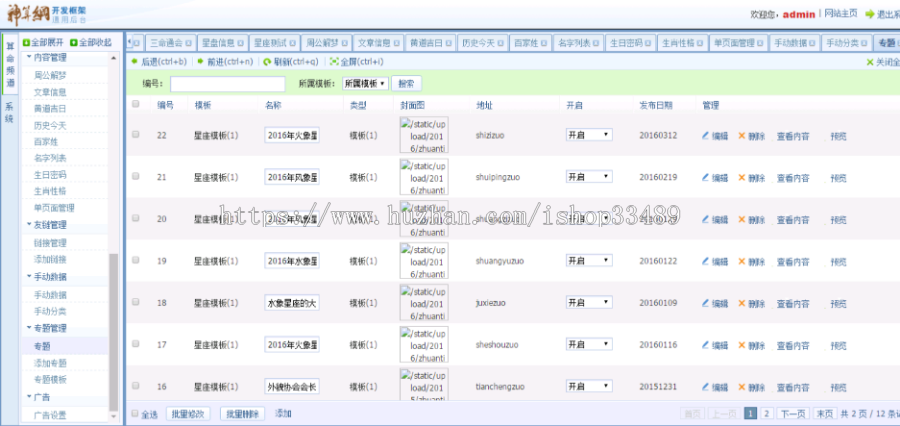Click the 批量删除 button

[242, 414]
